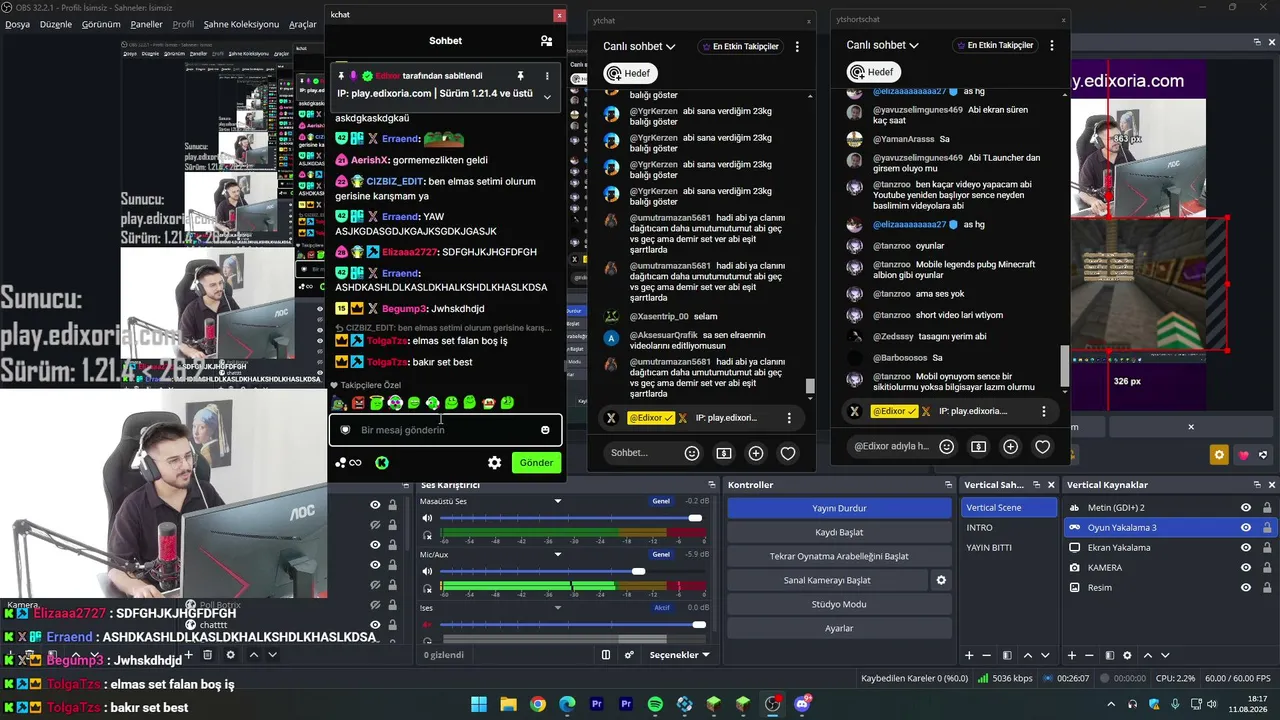Open advanced audio properties gears icon
Viewport: 1280px width, 720px height.
629,655
